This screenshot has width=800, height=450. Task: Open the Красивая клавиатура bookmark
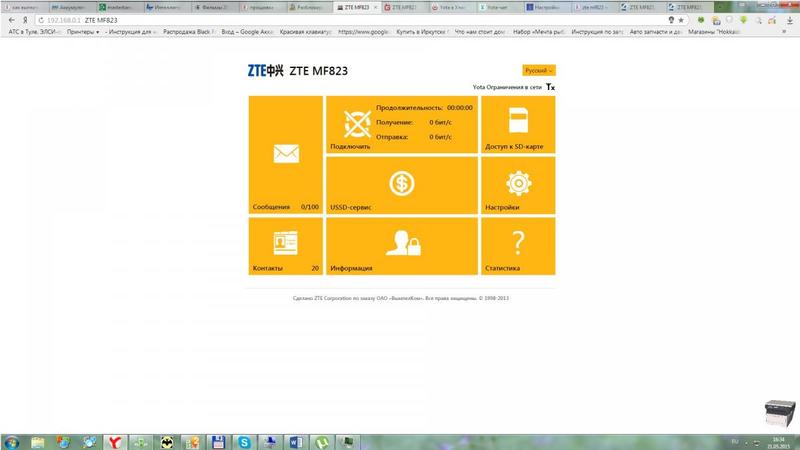(x=306, y=32)
